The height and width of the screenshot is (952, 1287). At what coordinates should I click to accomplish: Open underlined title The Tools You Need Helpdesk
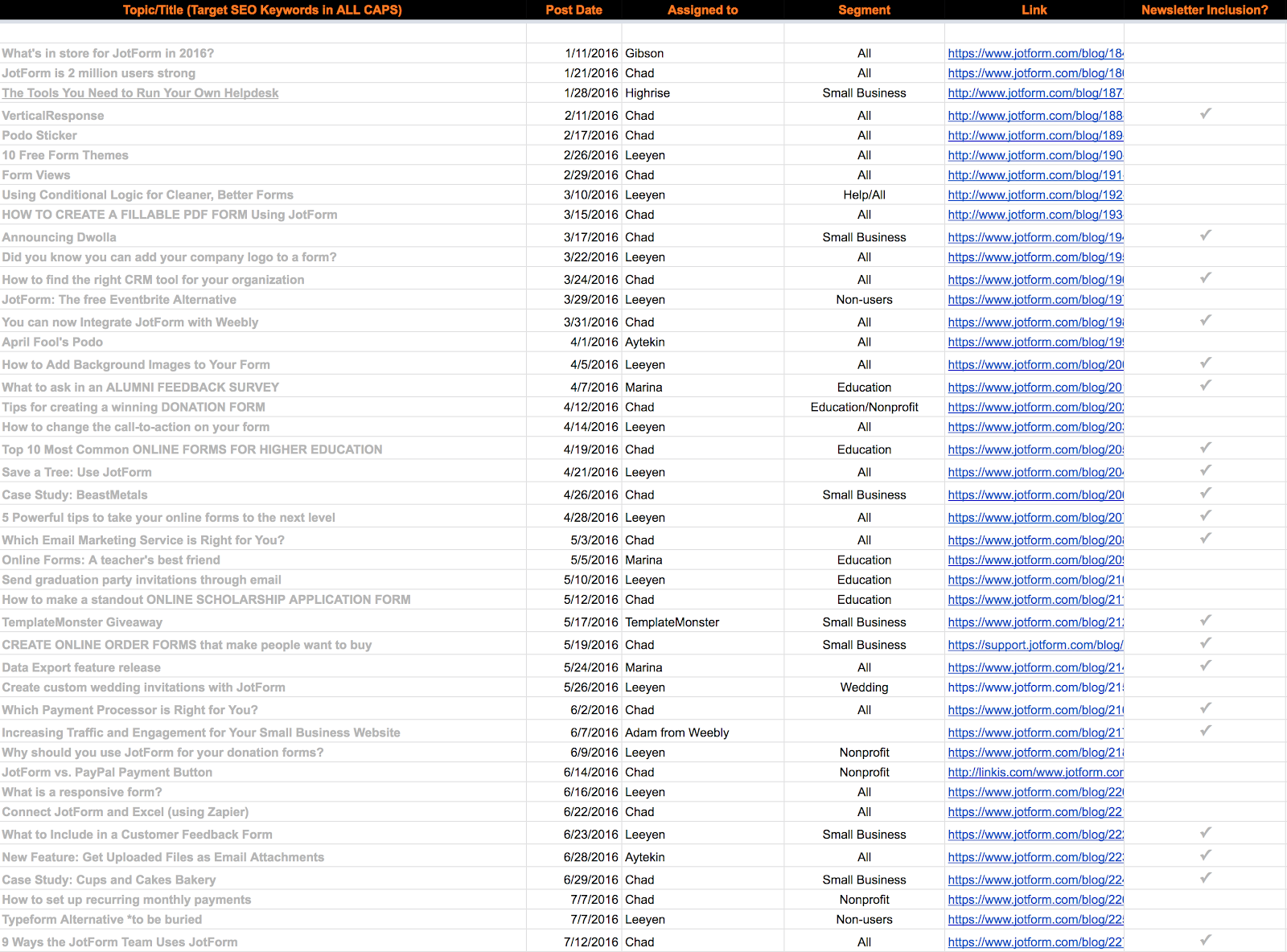pos(140,93)
